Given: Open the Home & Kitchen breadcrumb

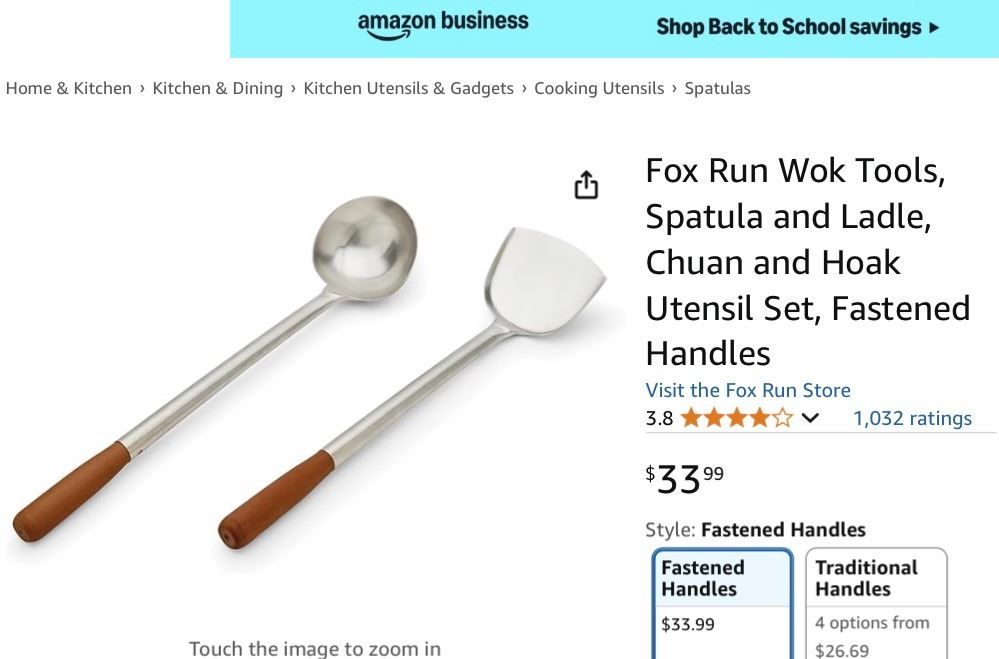Looking at the screenshot, I should [69, 88].
